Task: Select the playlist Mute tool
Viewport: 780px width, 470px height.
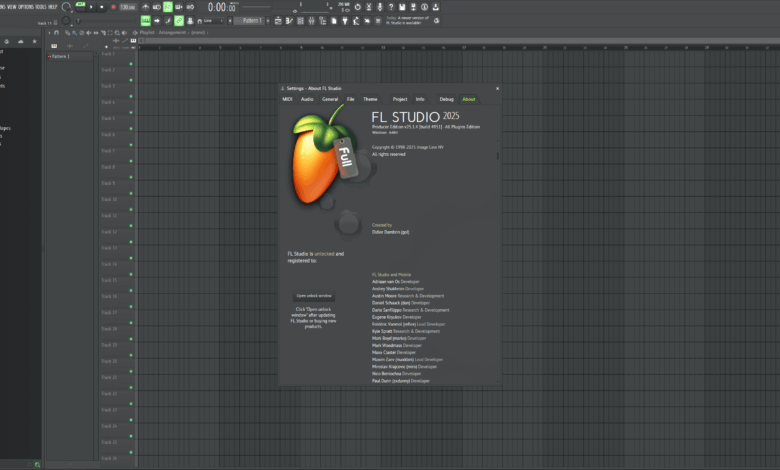Action: pos(89,32)
